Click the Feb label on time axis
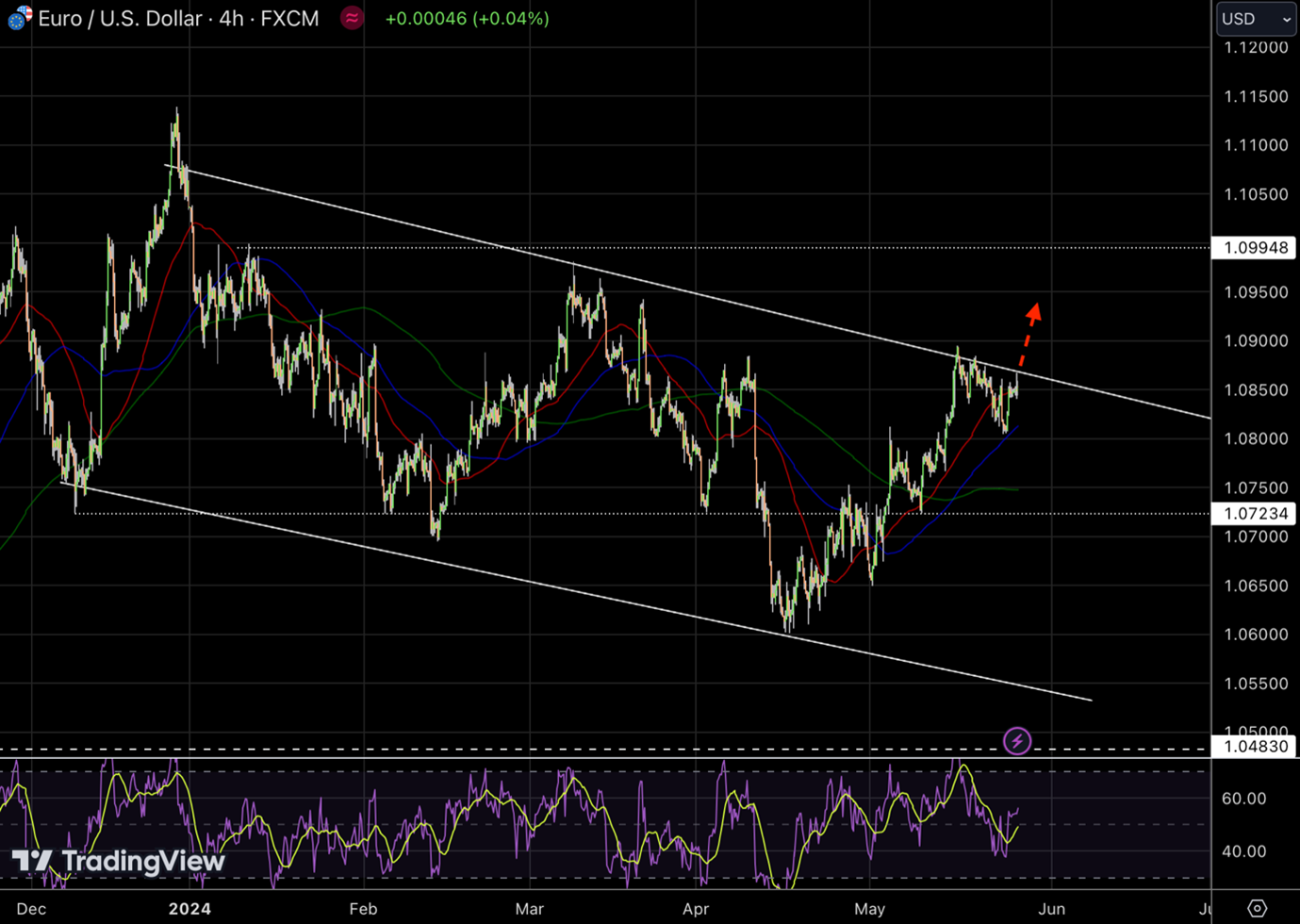The height and width of the screenshot is (924, 1300). click(x=363, y=909)
